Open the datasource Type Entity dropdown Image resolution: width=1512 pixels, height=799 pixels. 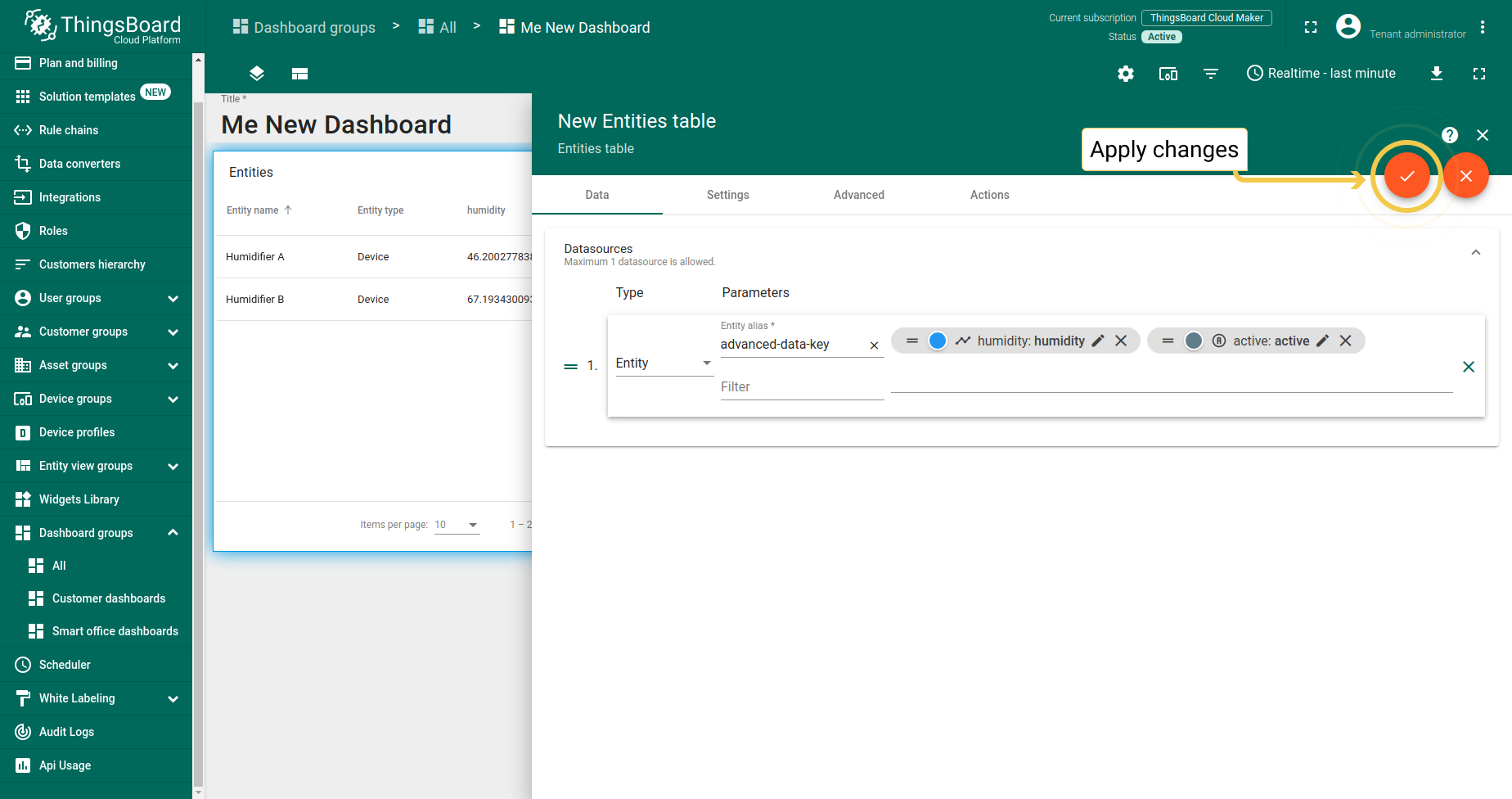pos(664,363)
